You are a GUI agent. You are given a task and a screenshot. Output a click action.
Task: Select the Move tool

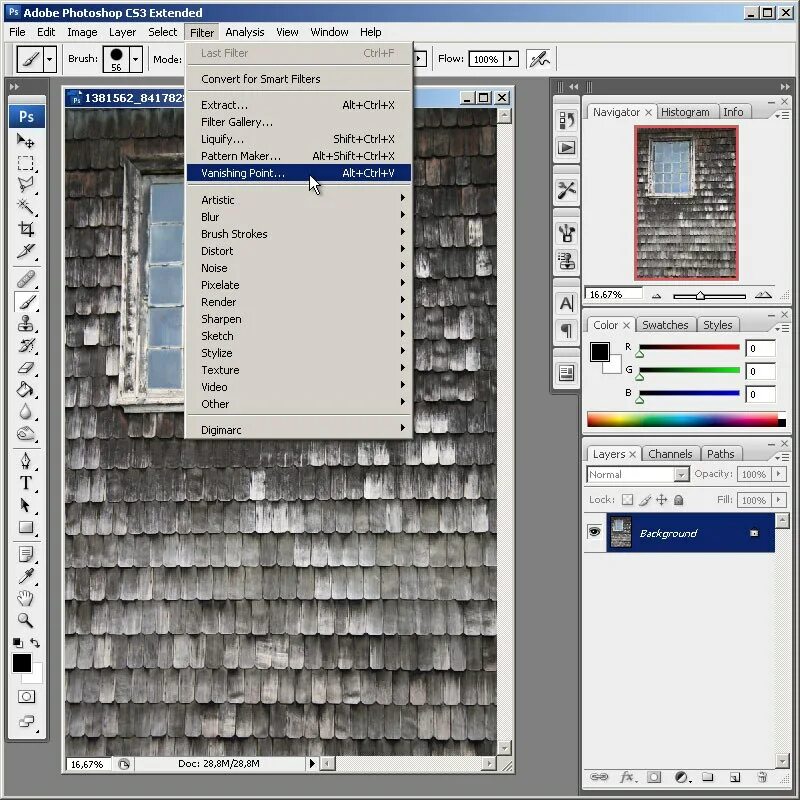[x=25, y=140]
